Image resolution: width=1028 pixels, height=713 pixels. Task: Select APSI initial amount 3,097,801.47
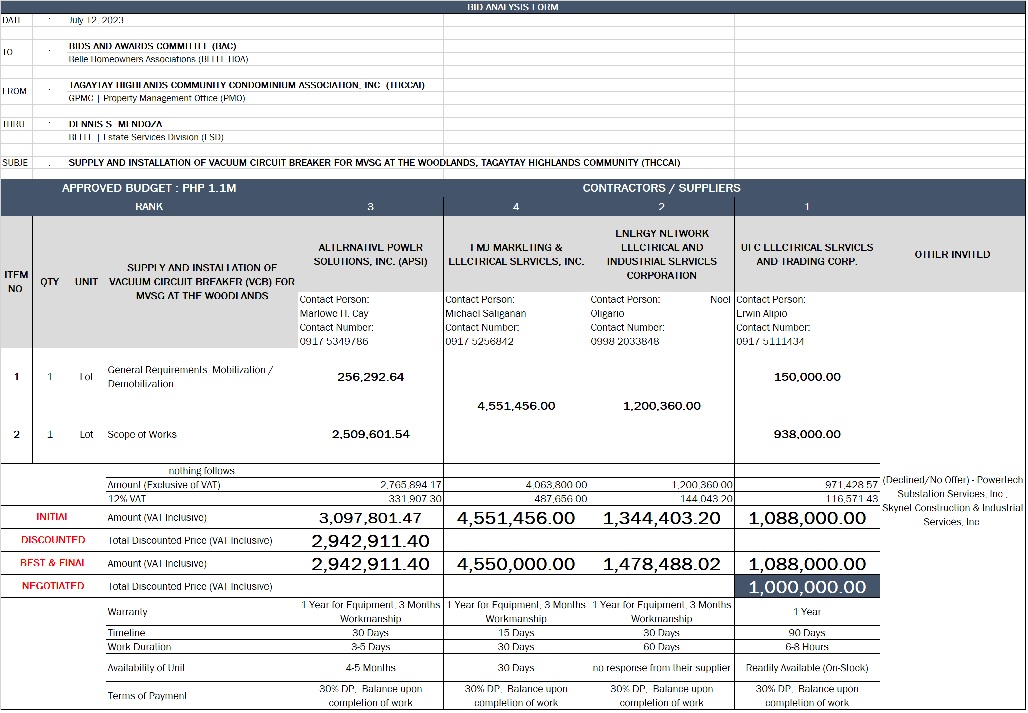pyautogui.click(x=370, y=518)
